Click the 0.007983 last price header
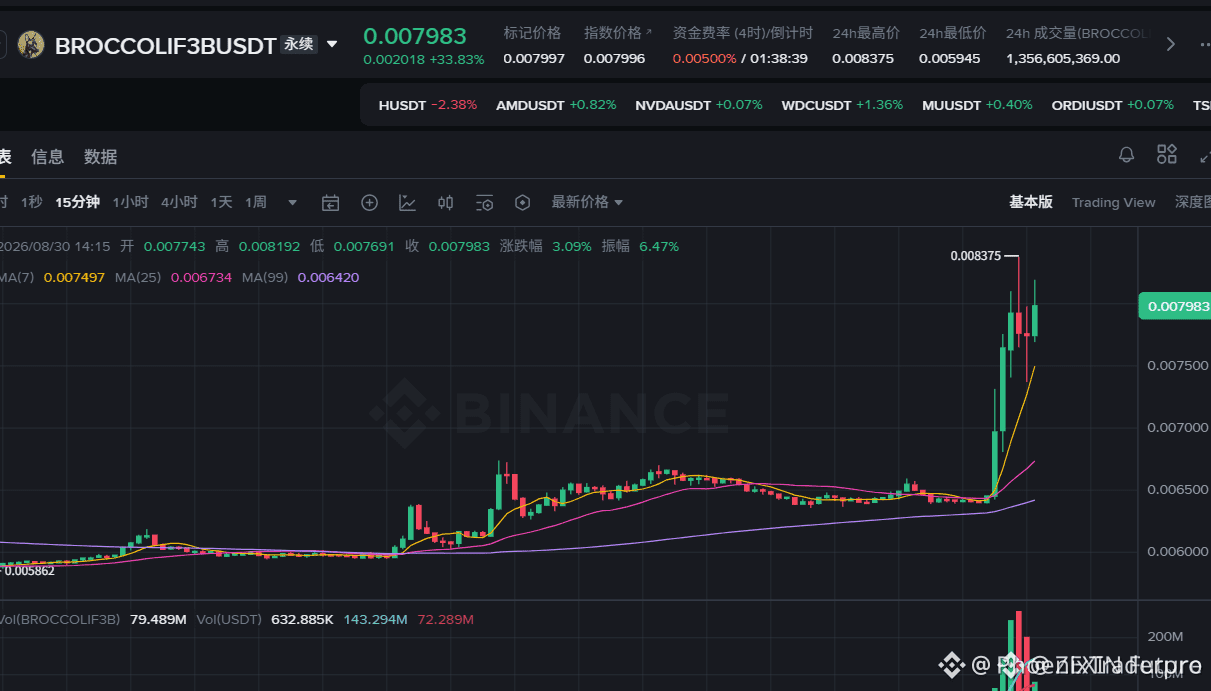This screenshot has width=1211, height=691. (415, 36)
